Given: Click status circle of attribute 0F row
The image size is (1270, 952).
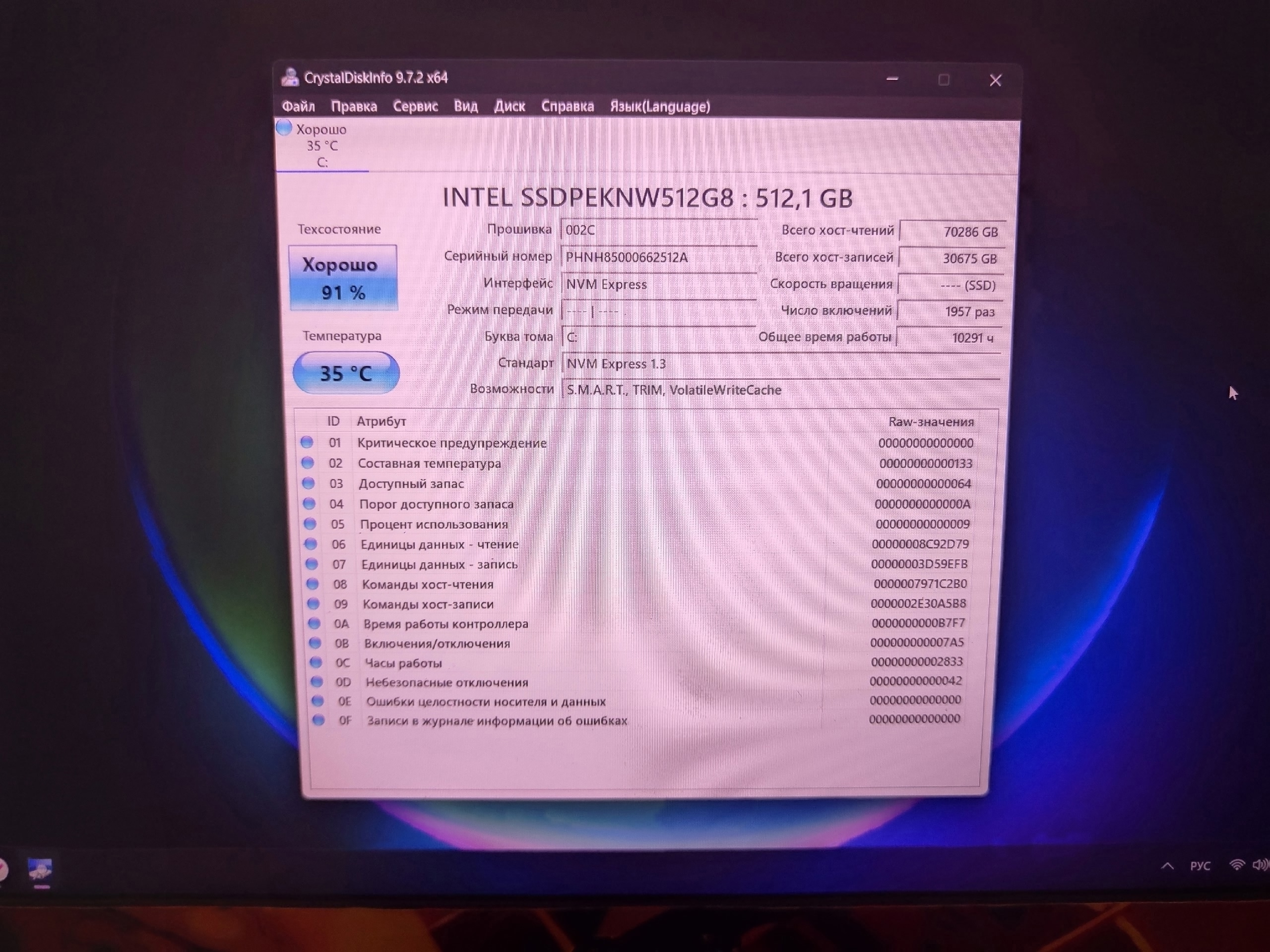Looking at the screenshot, I should coord(318,719).
